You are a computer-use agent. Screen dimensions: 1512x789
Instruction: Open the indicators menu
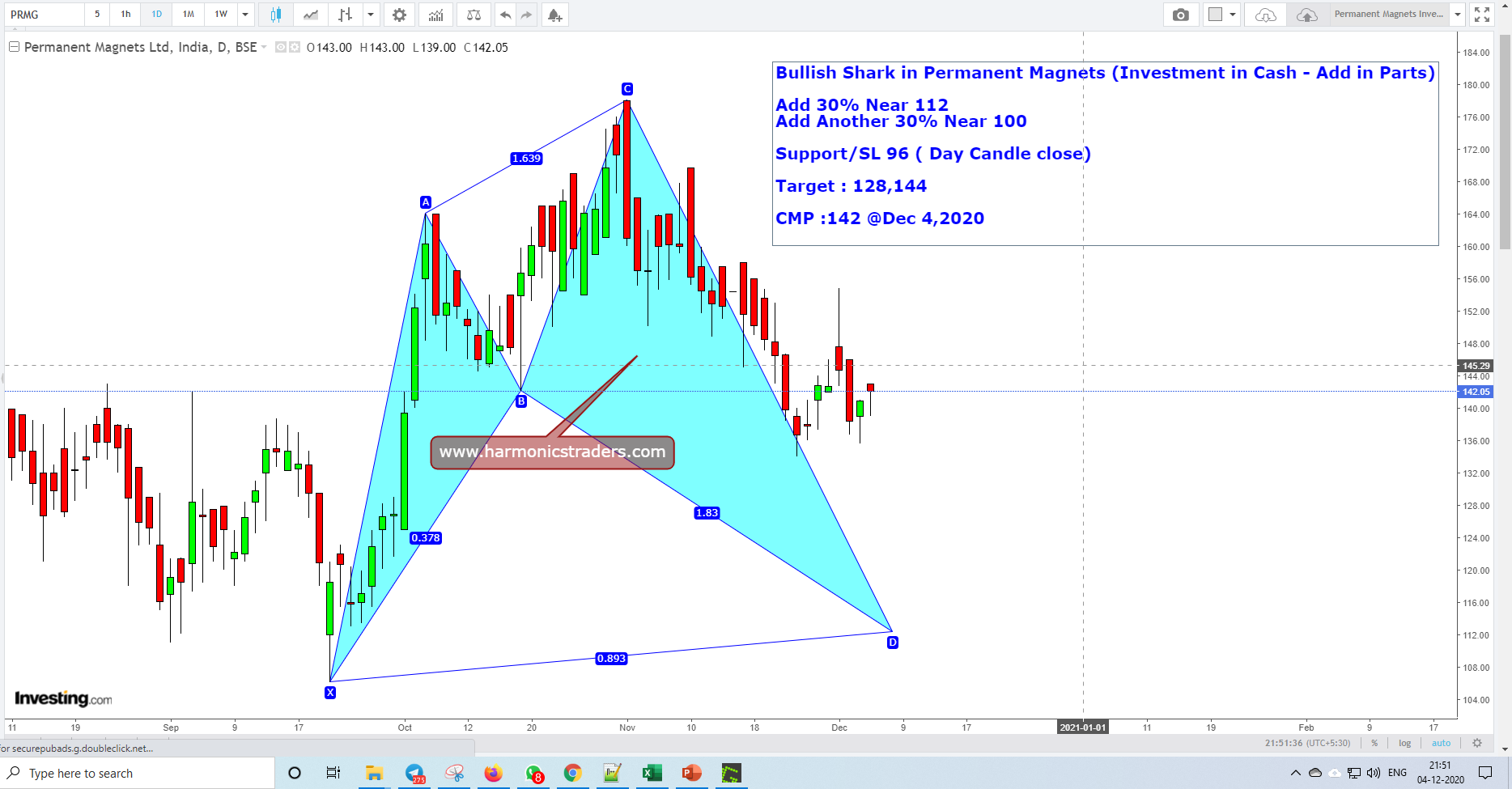point(436,15)
